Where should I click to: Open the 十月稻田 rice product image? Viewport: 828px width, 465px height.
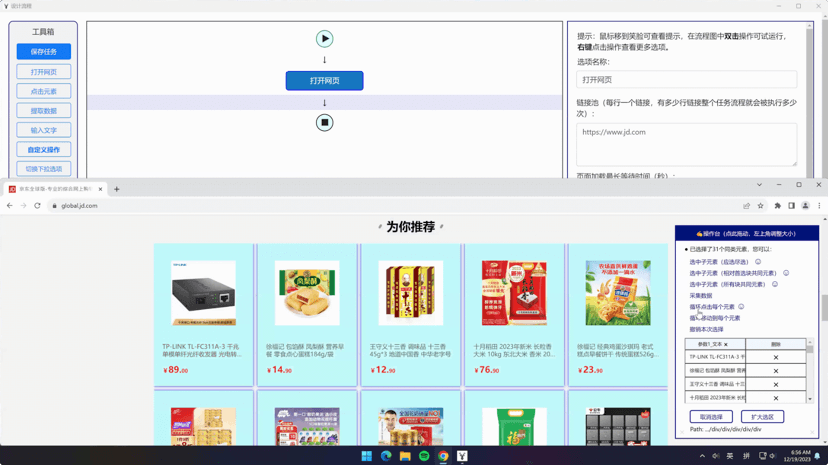tap(514, 293)
